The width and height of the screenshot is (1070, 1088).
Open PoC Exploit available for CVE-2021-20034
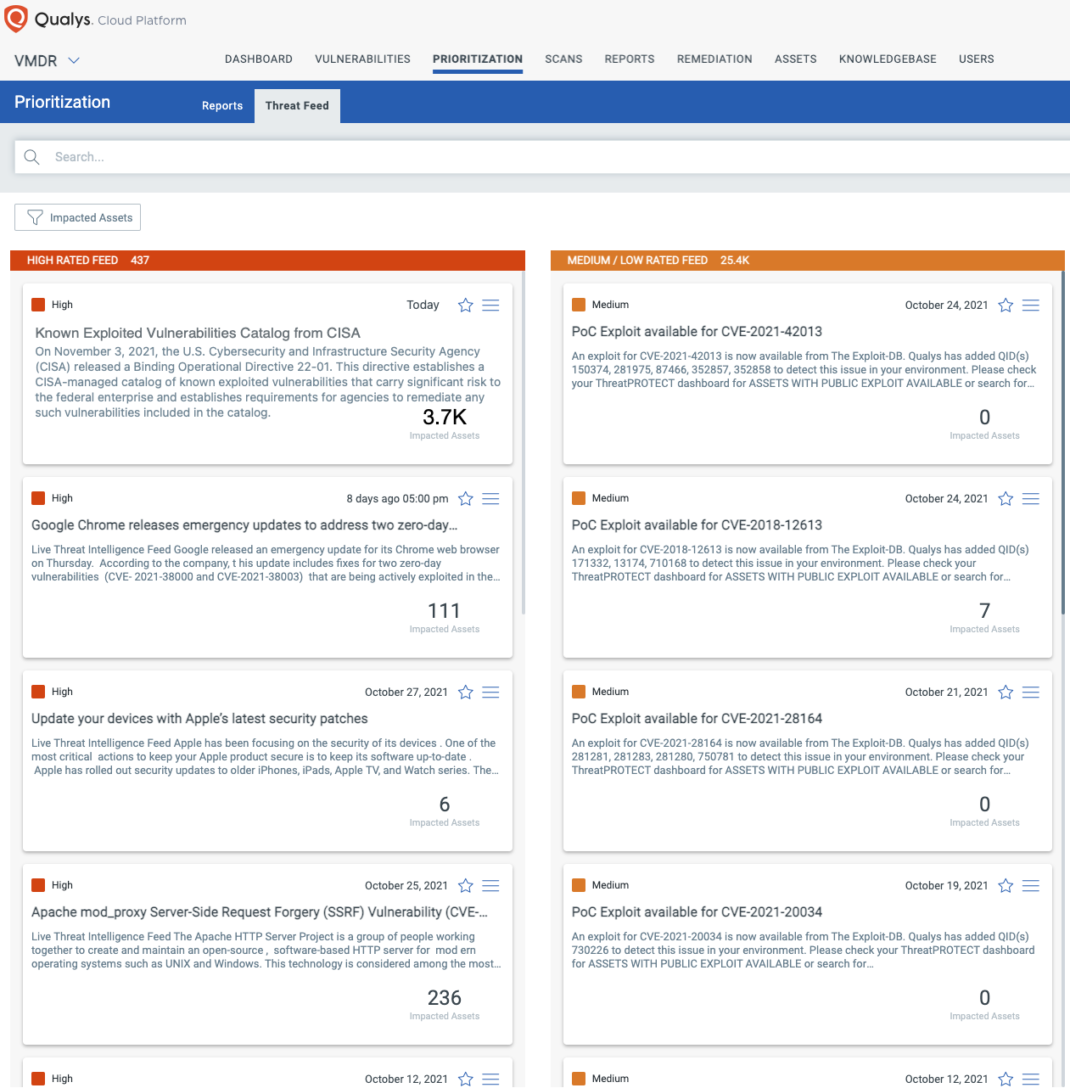pyautogui.click(x=697, y=912)
